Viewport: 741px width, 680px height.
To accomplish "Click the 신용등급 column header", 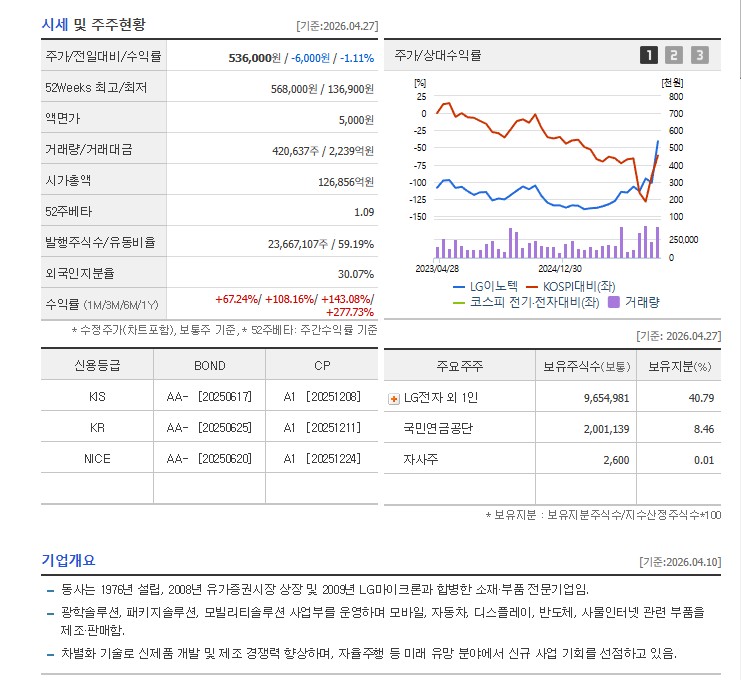I will pyautogui.click(x=97, y=365).
